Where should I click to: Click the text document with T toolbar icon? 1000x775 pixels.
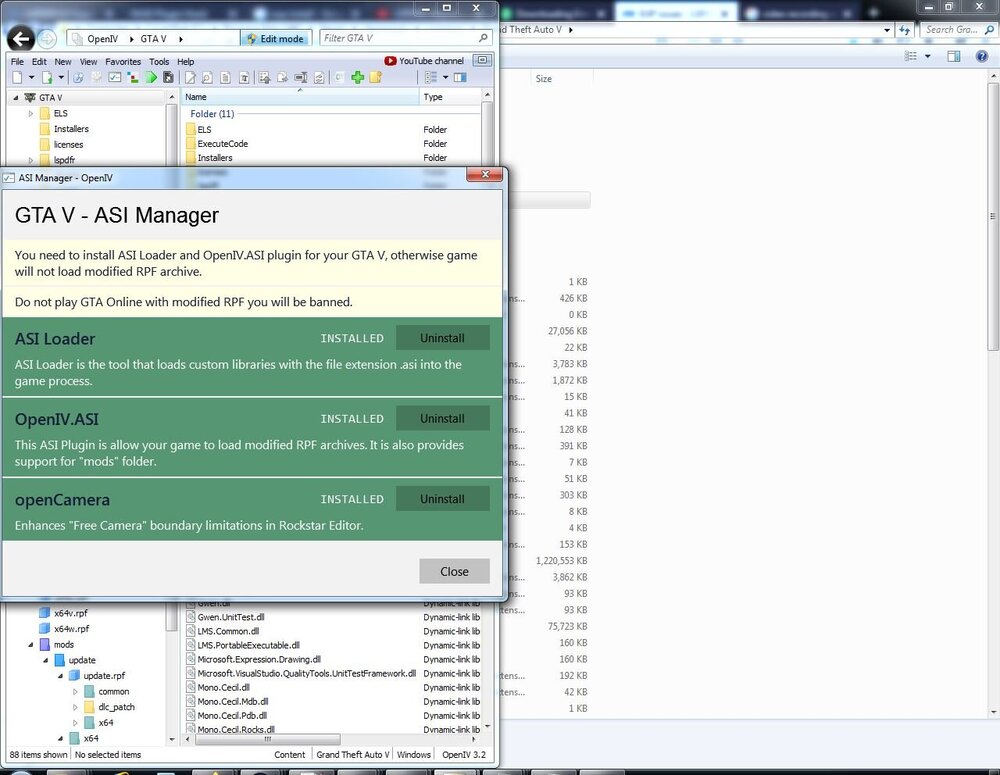[x=244, y=77]
